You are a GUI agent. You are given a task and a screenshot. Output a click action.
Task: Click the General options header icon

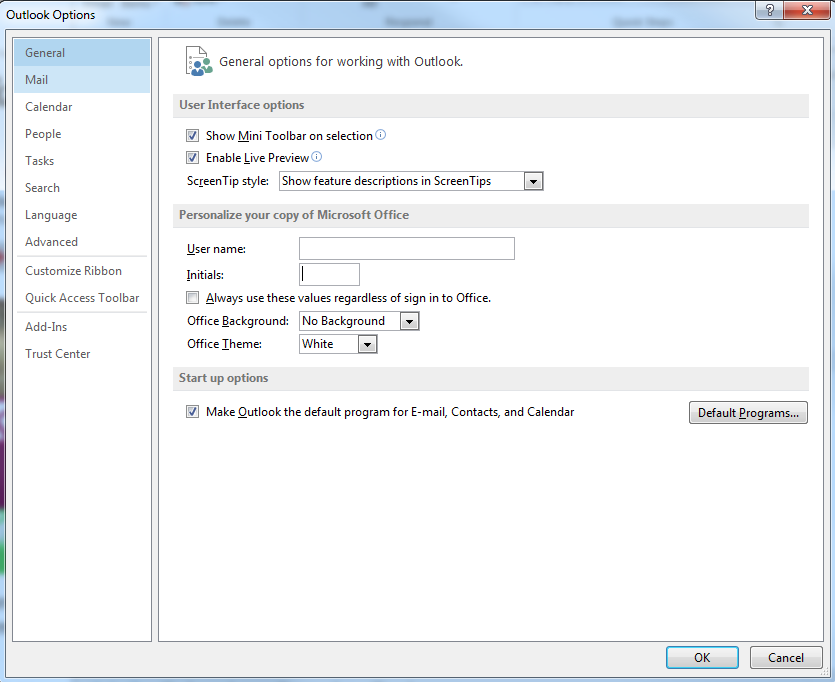(199, 61)
